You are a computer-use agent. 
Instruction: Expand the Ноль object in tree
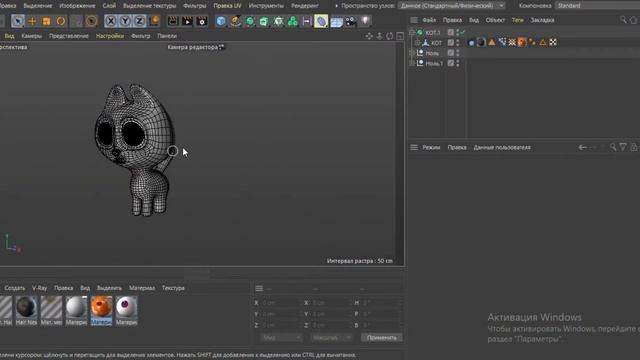click(412, 53)
